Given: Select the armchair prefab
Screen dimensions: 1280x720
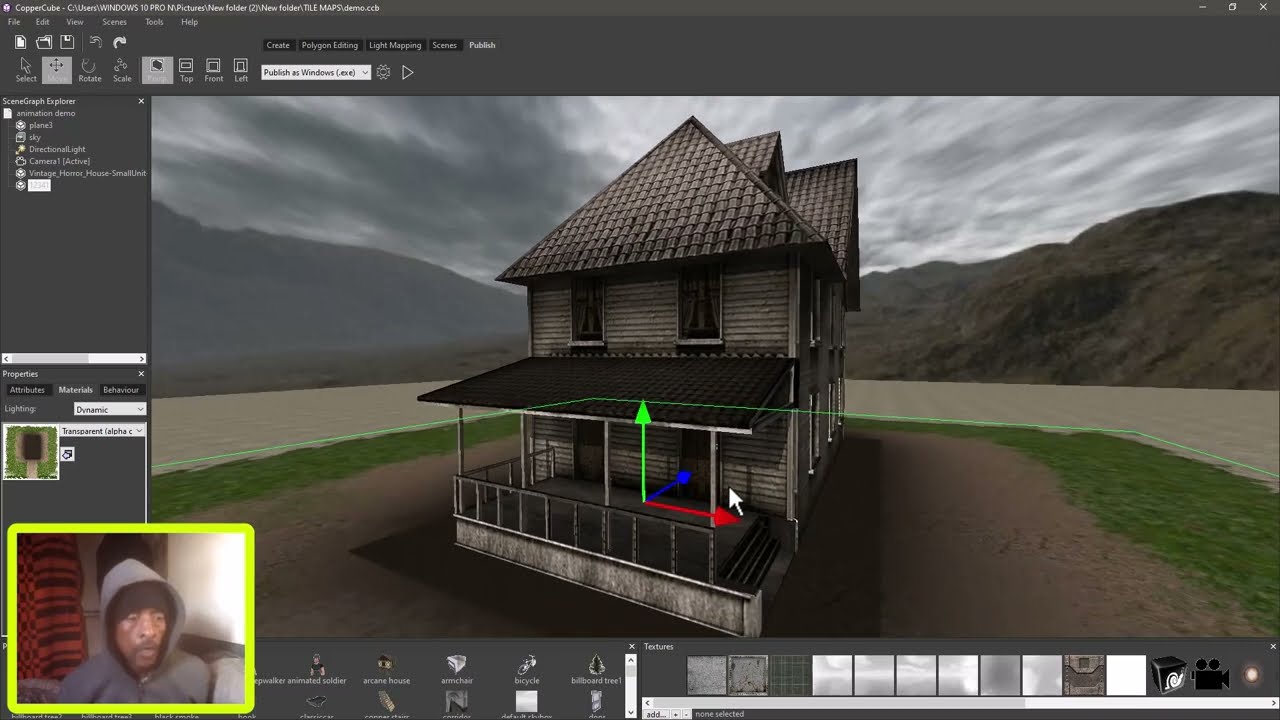Looking at the screenshot, I should point(456,670).
